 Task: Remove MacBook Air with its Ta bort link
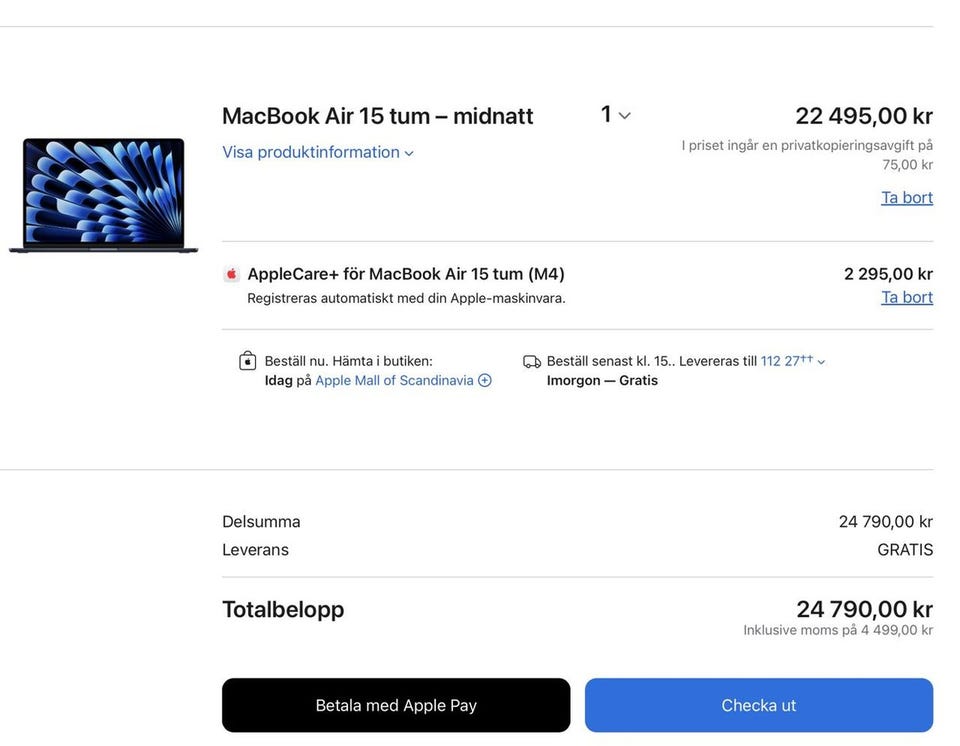coord(906,197)
